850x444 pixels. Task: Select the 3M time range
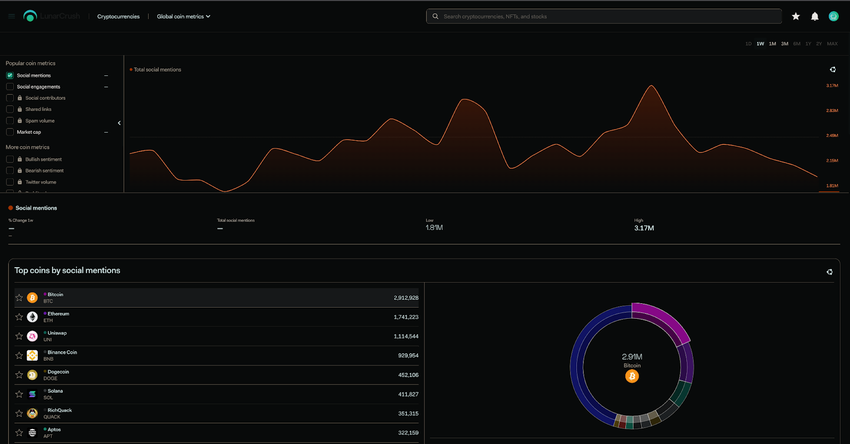point(785,44)
